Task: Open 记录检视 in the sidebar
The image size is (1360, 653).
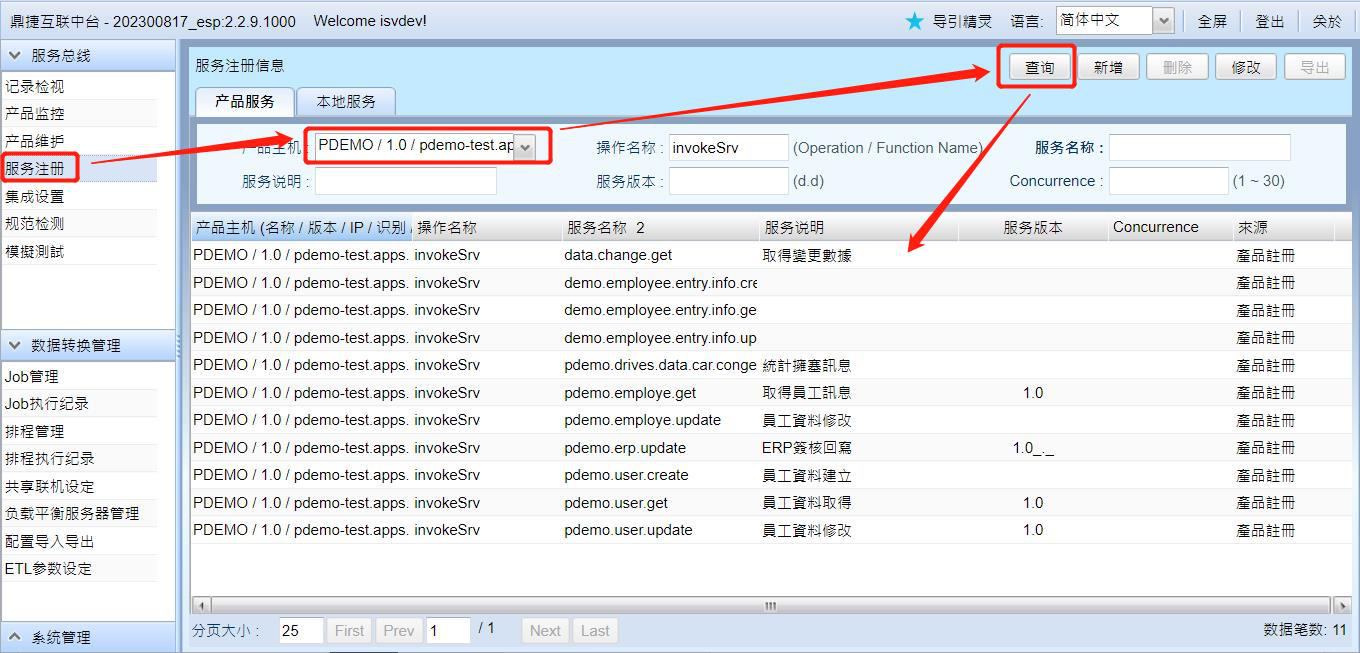Action: click(35, 87)
